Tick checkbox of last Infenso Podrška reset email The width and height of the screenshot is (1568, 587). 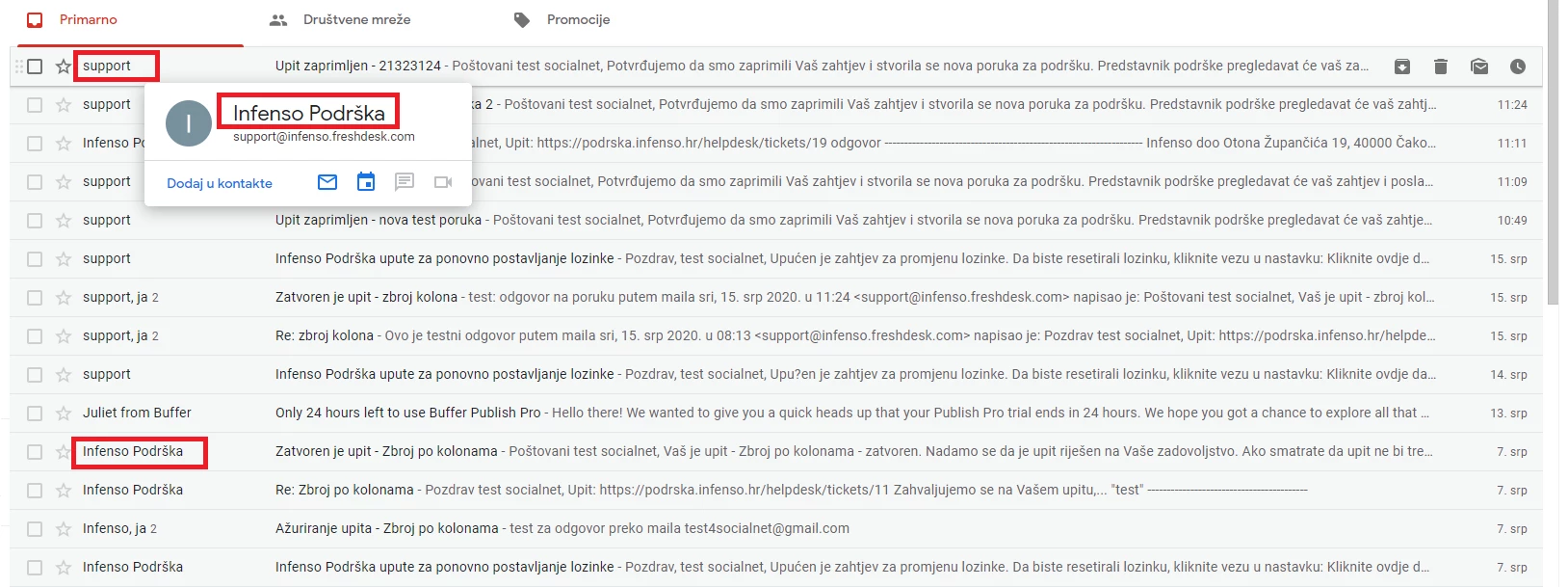pyautogui.click(x=35, y=568)
